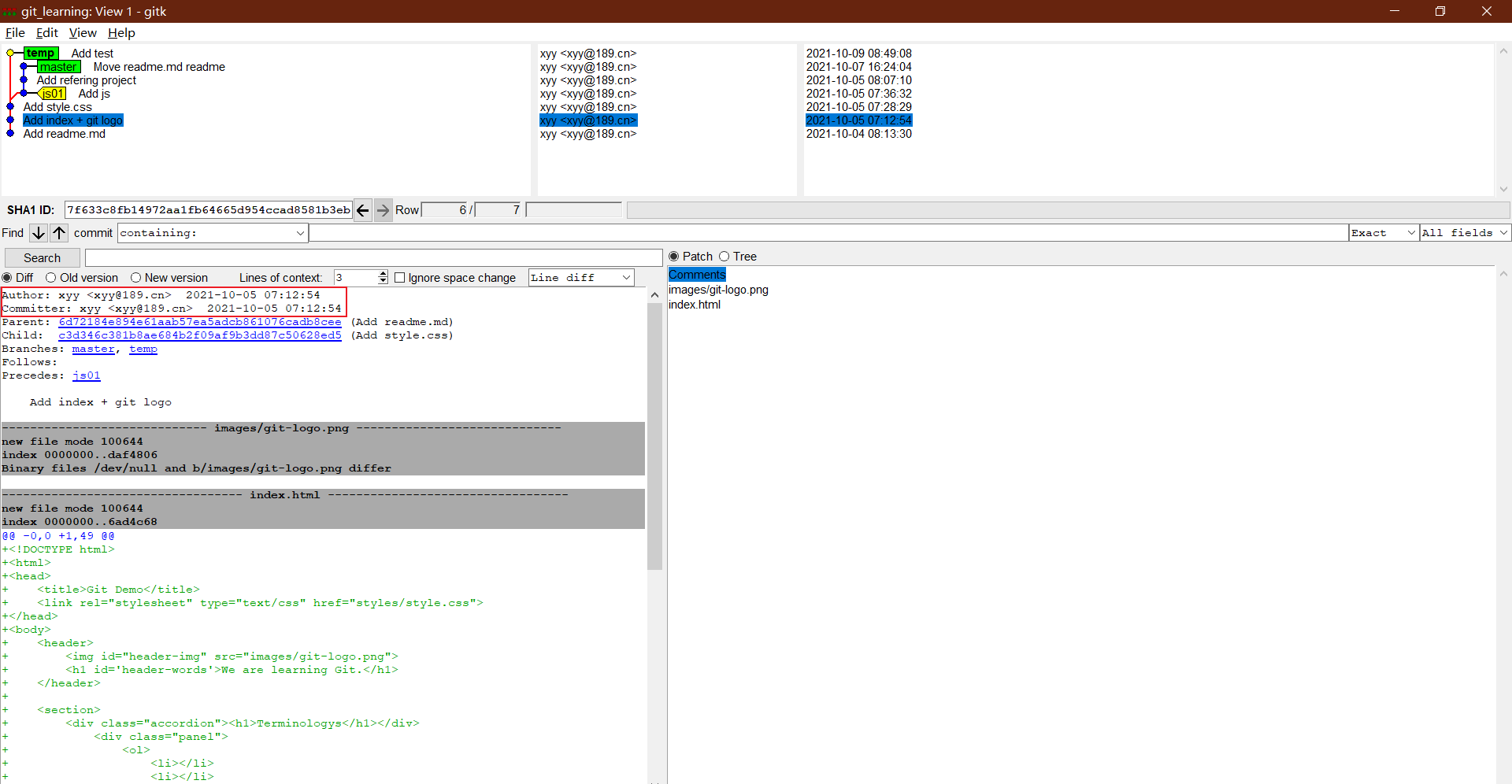This screenshot has height=784, width=1512.
Task: Select Comments in file list
Action: point(697,275)
